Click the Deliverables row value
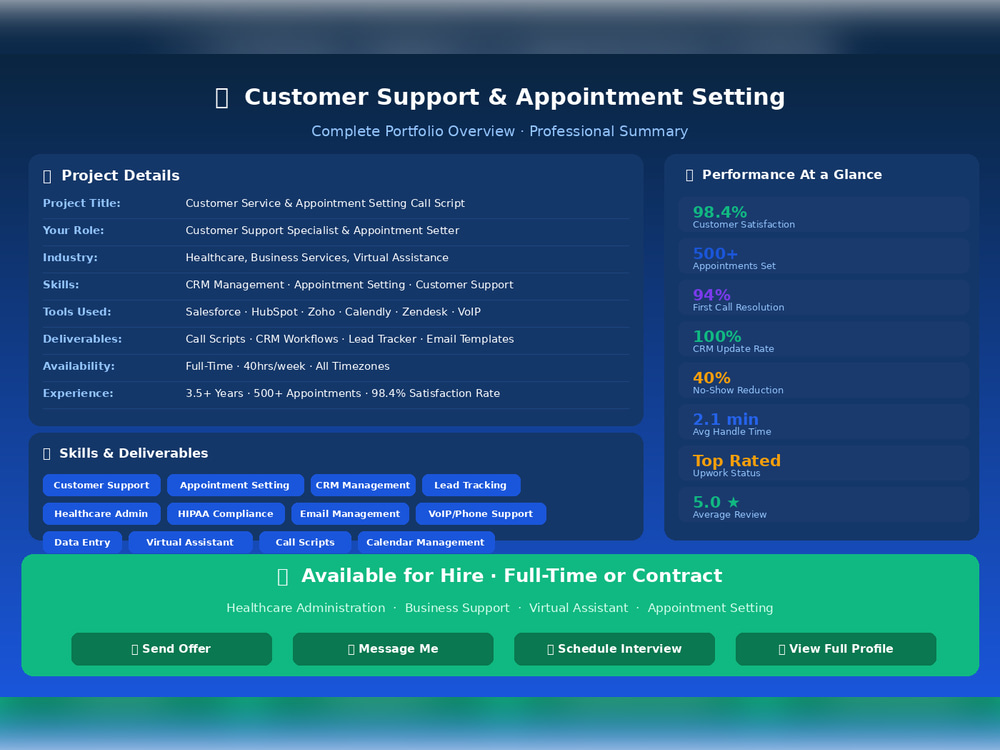The width and height of the screenshot is (1000, 750). pos(349,339)
